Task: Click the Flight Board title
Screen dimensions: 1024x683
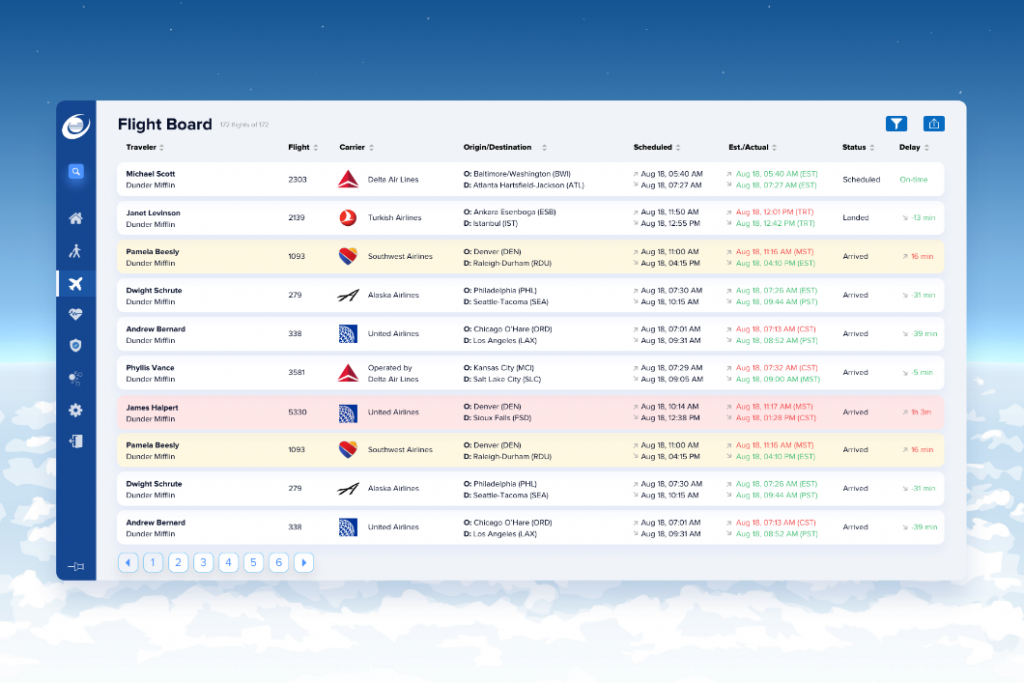Action: (165, 124)
